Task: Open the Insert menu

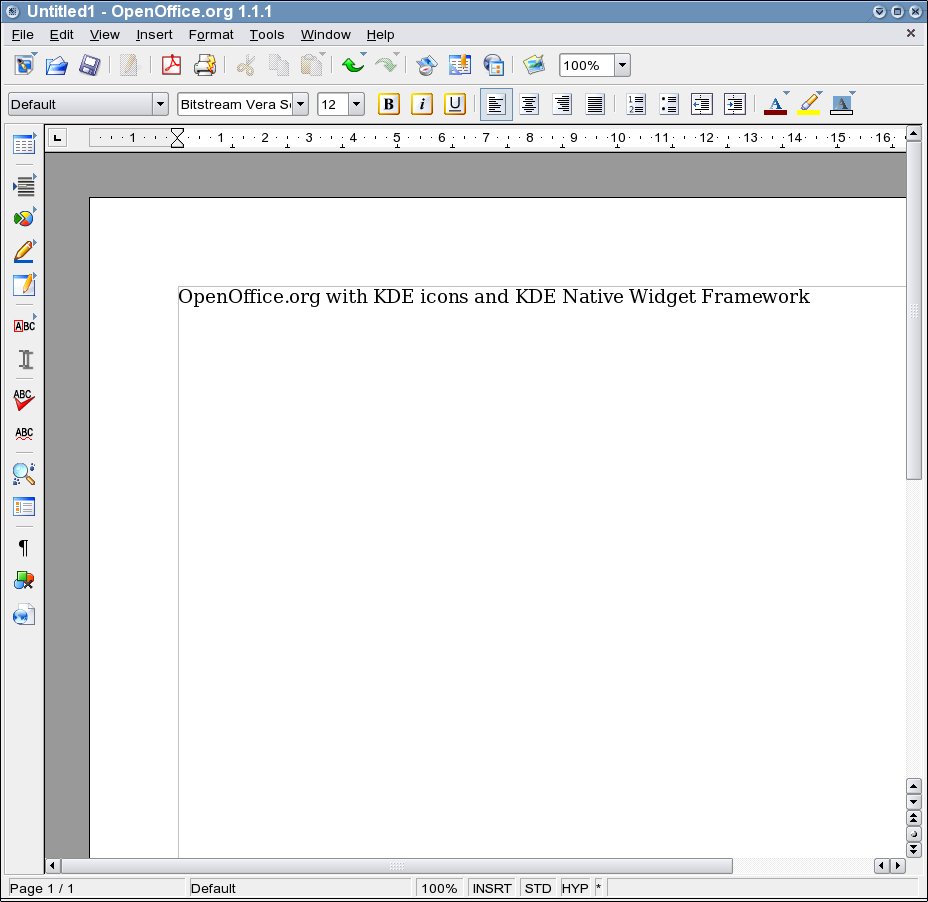Action: tap(154, 35)
